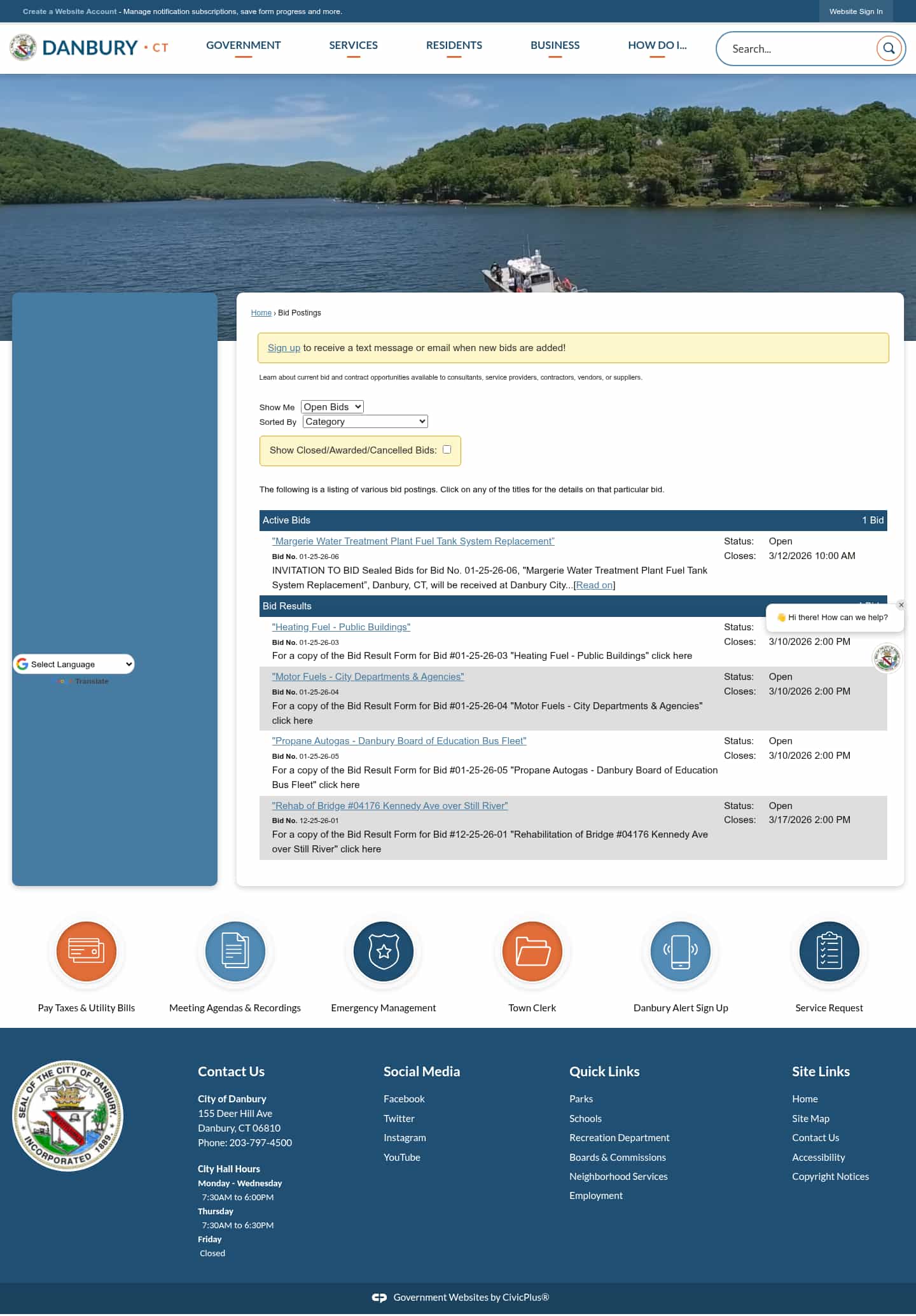Viewport: 916px width, 1316px height.
Task: Click Contact Us under Site Links
Action: click(x=815, y=1138)
